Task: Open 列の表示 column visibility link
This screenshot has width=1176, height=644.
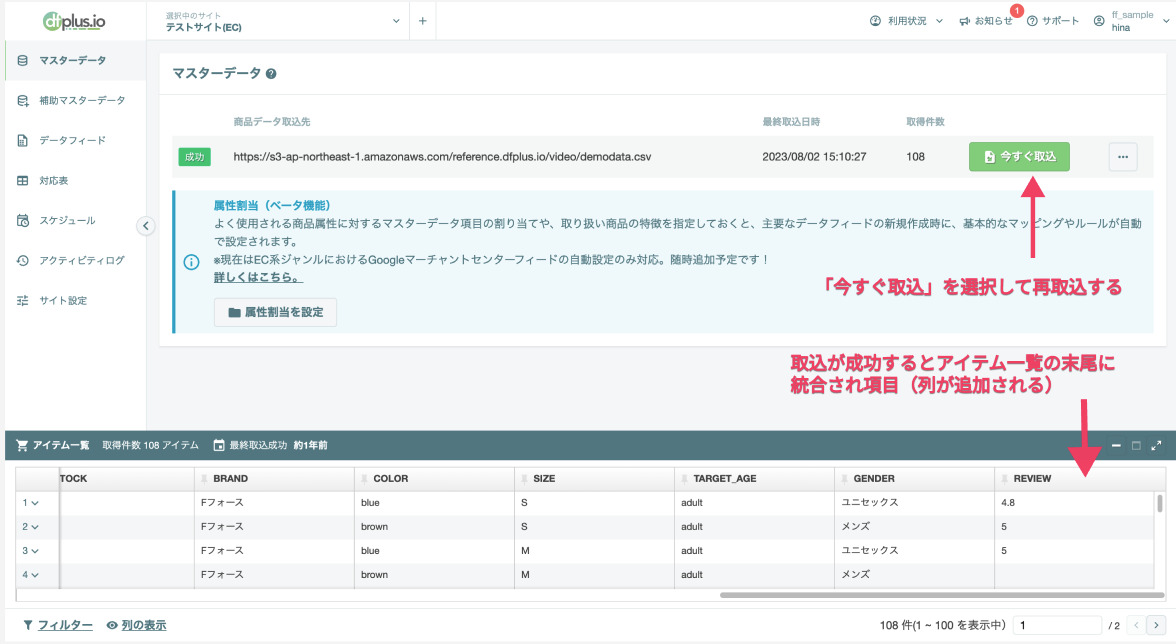Action: pyautogui.click(x=144, y=625)
